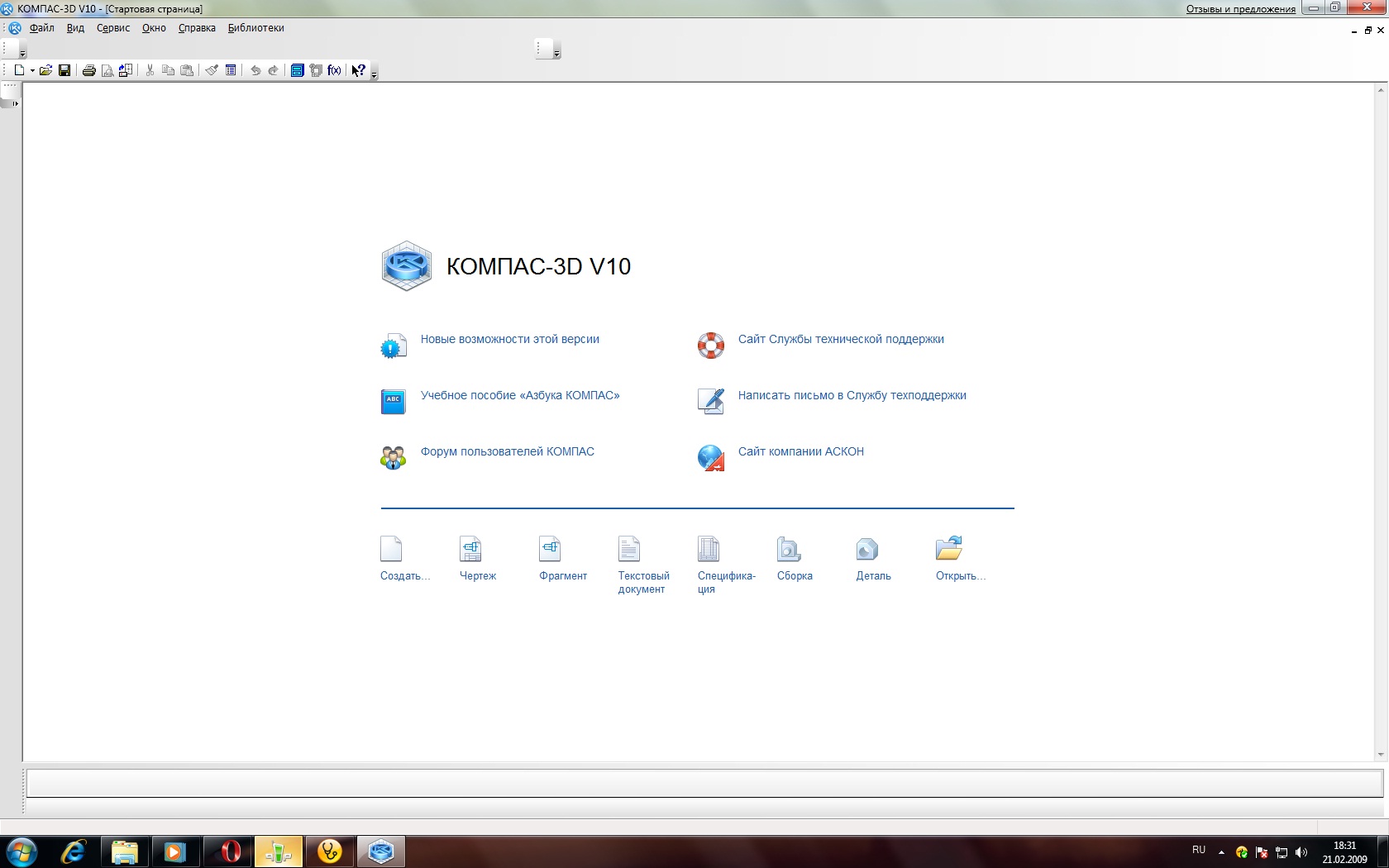Click the Windows Start button

coord(21,851)
